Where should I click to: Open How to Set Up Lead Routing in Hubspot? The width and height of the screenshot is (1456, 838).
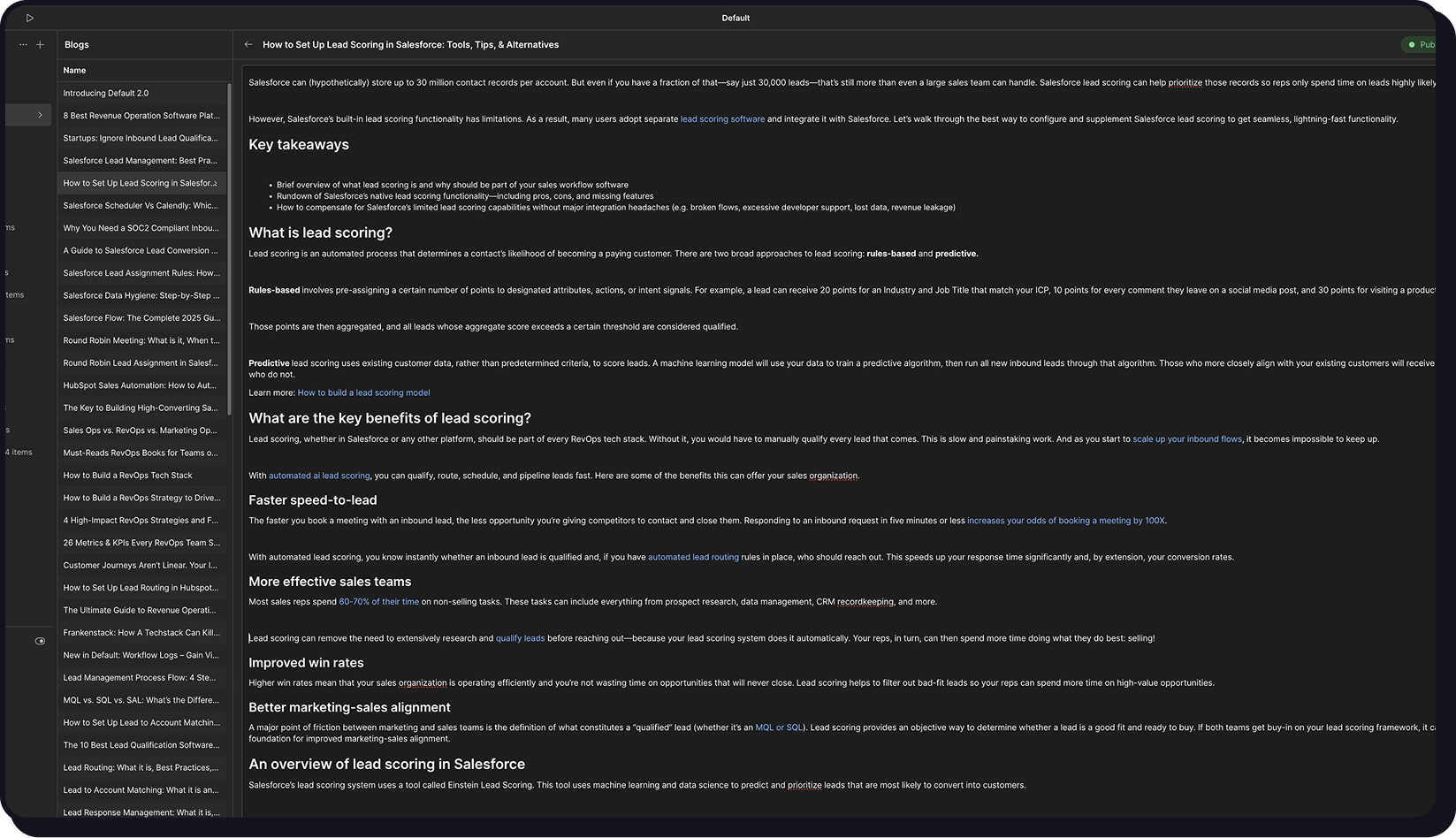point(141,587)
